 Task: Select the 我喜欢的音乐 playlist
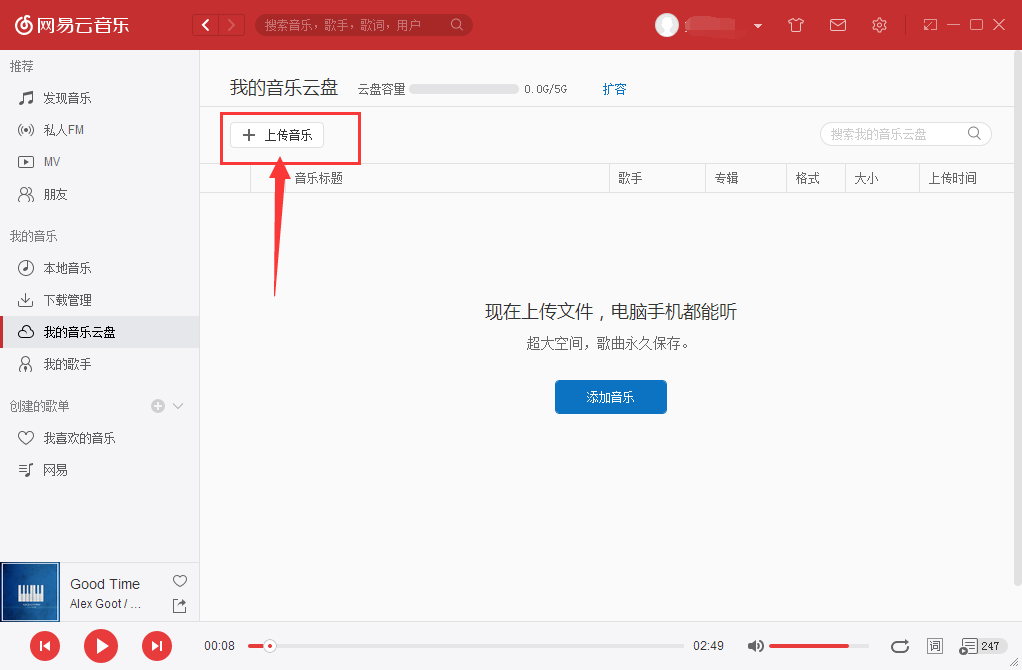tap(79, 437)
